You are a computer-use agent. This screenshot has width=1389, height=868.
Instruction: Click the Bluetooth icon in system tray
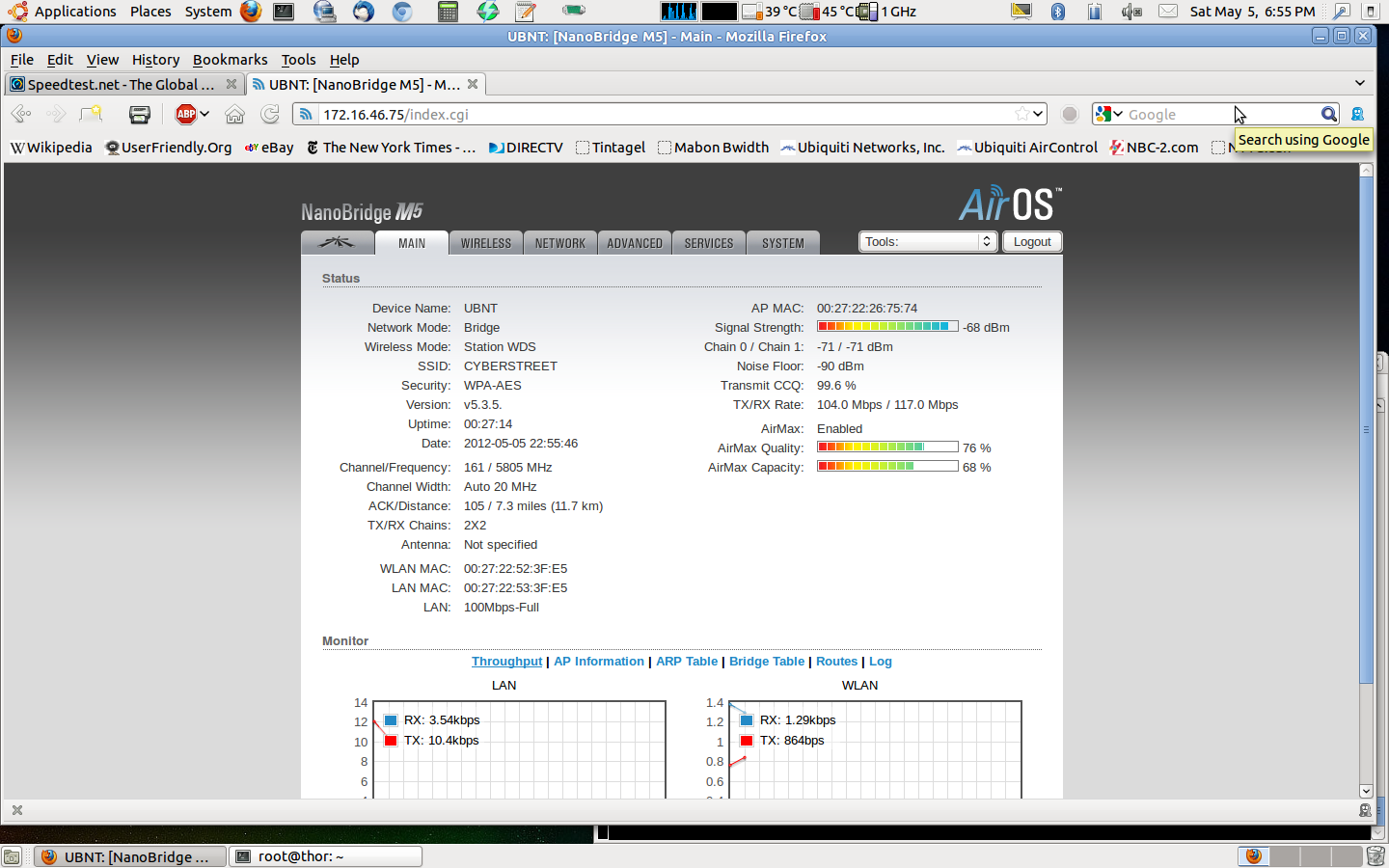point(1057,12)
